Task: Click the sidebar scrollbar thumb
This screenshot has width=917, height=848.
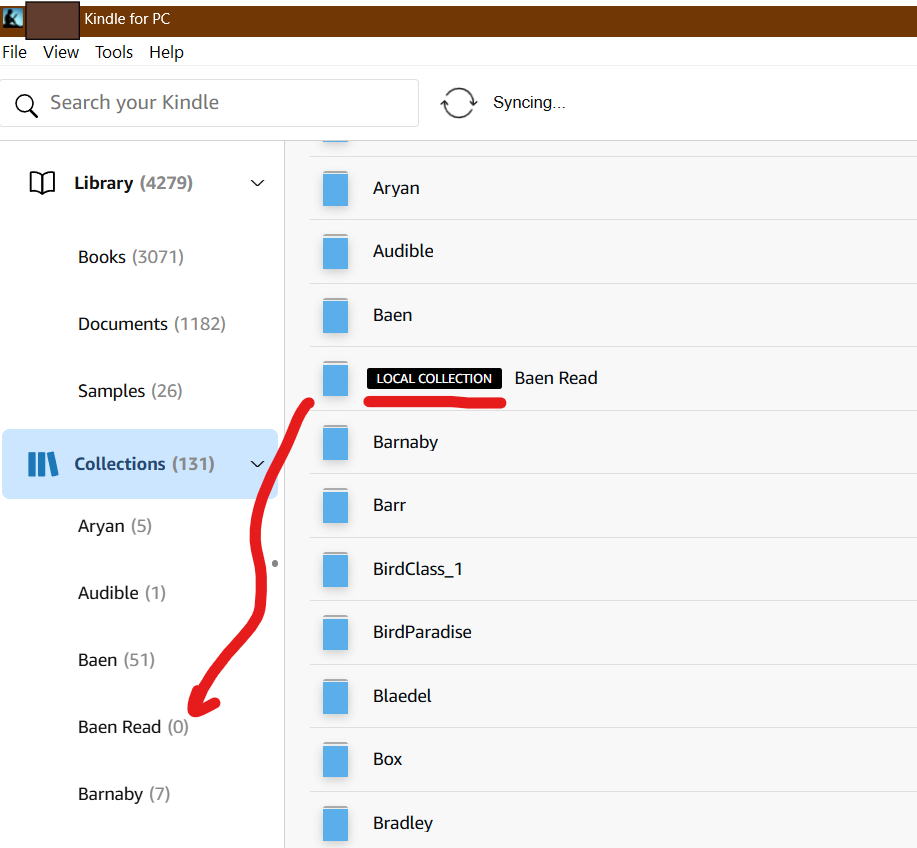Action: tap(275, 564)
